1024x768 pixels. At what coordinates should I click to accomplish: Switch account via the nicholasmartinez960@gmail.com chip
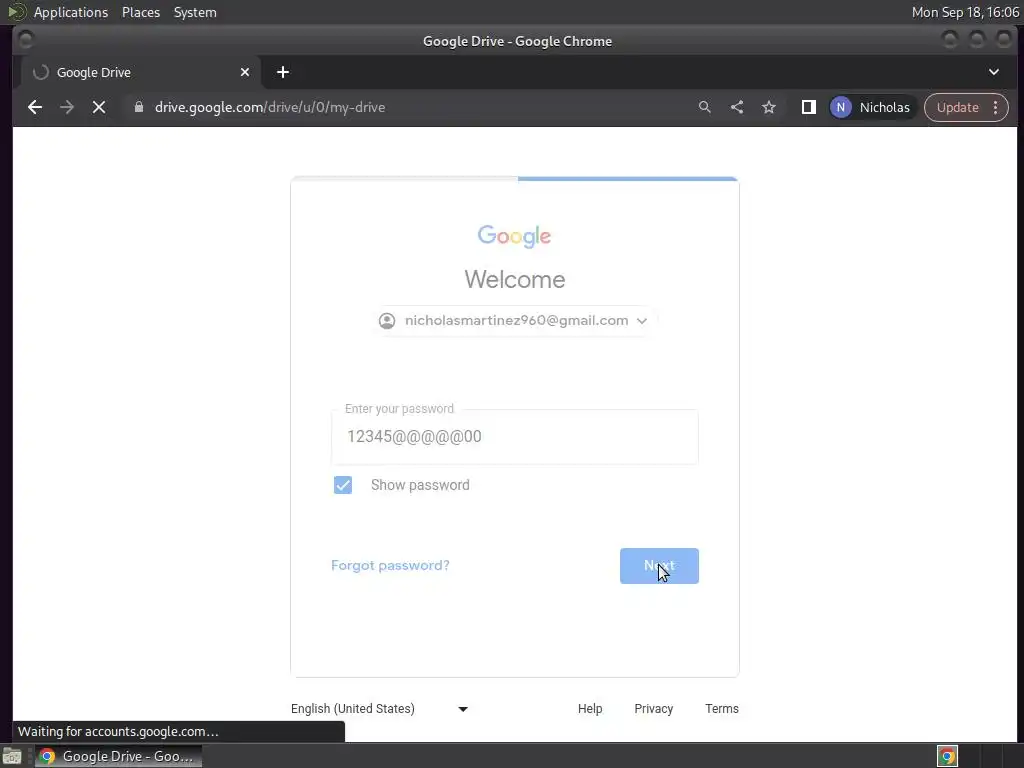click(513, 321)
